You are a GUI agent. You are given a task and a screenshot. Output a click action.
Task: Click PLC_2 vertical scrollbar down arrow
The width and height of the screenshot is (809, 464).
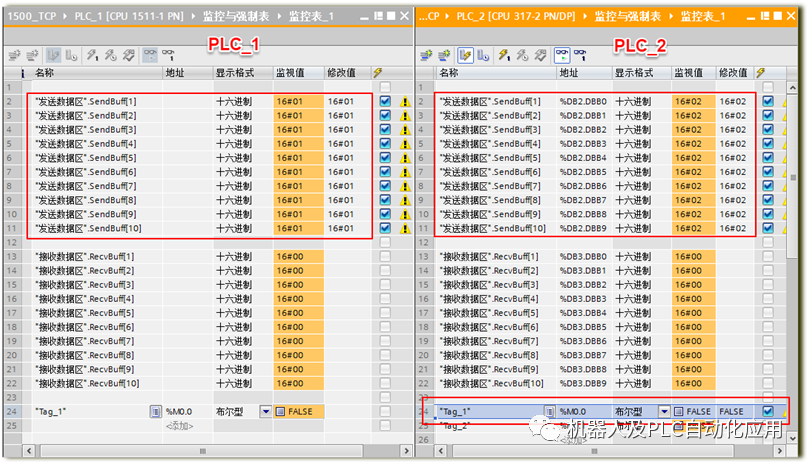pyautogui.click(x=792, y=438)
